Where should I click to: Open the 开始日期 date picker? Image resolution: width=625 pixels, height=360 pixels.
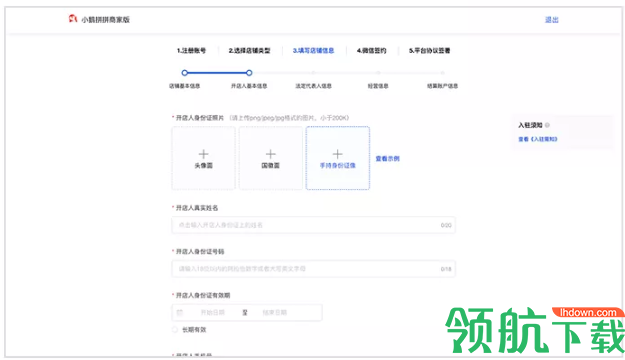pos(213,313)
